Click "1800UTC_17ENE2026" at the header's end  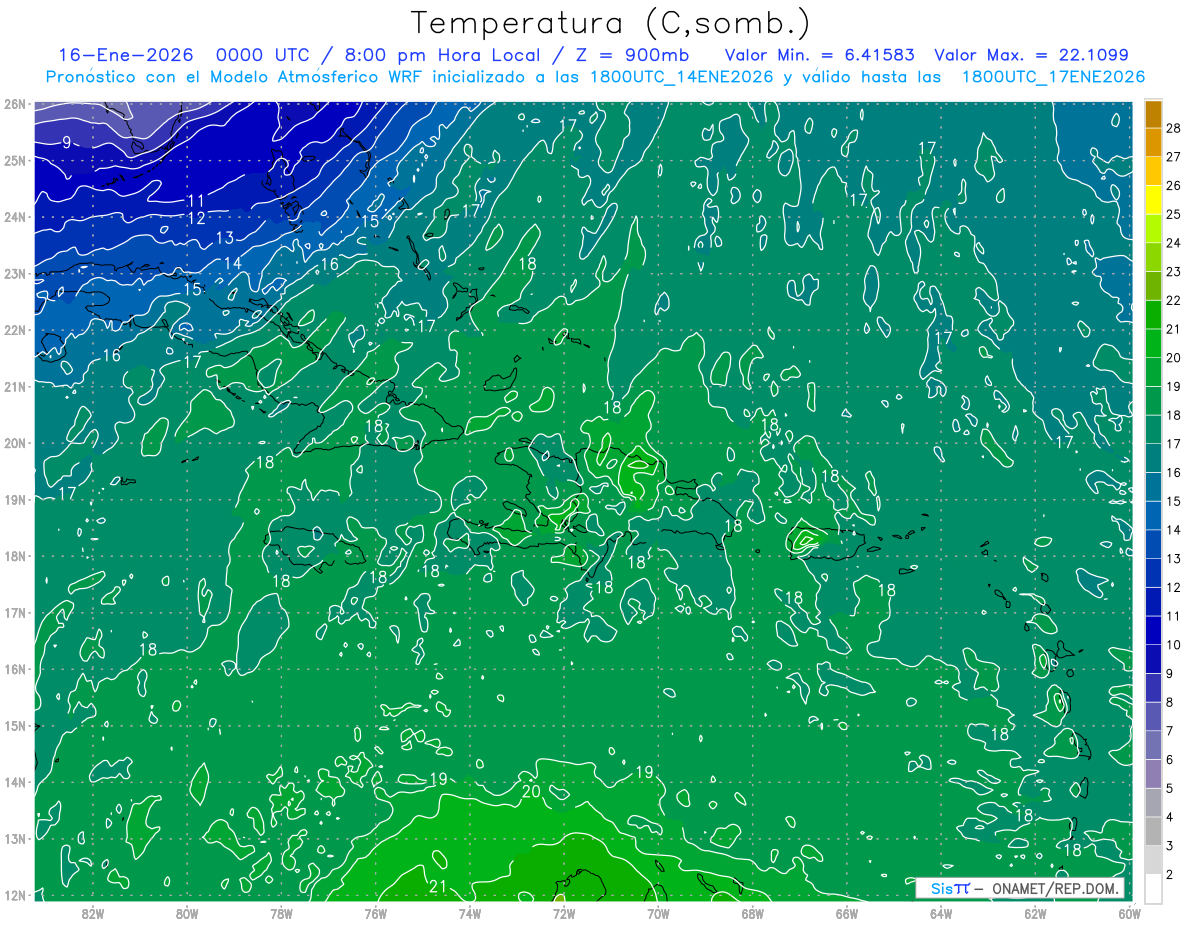pos(1053,77)
